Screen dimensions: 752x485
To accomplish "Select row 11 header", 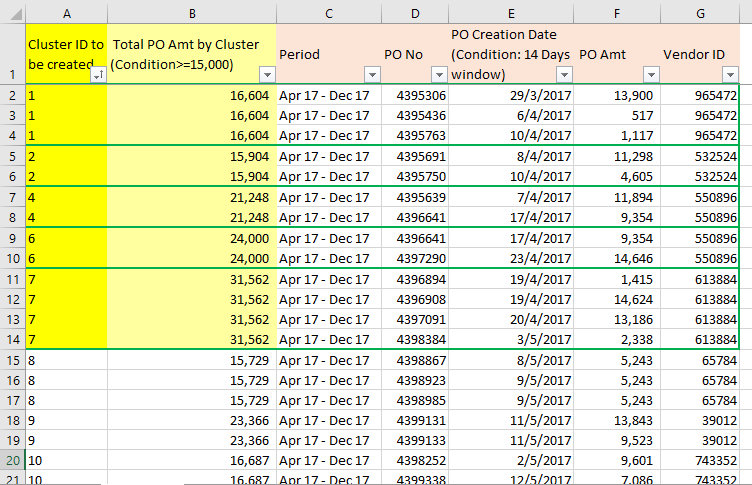I will (12, 279).
